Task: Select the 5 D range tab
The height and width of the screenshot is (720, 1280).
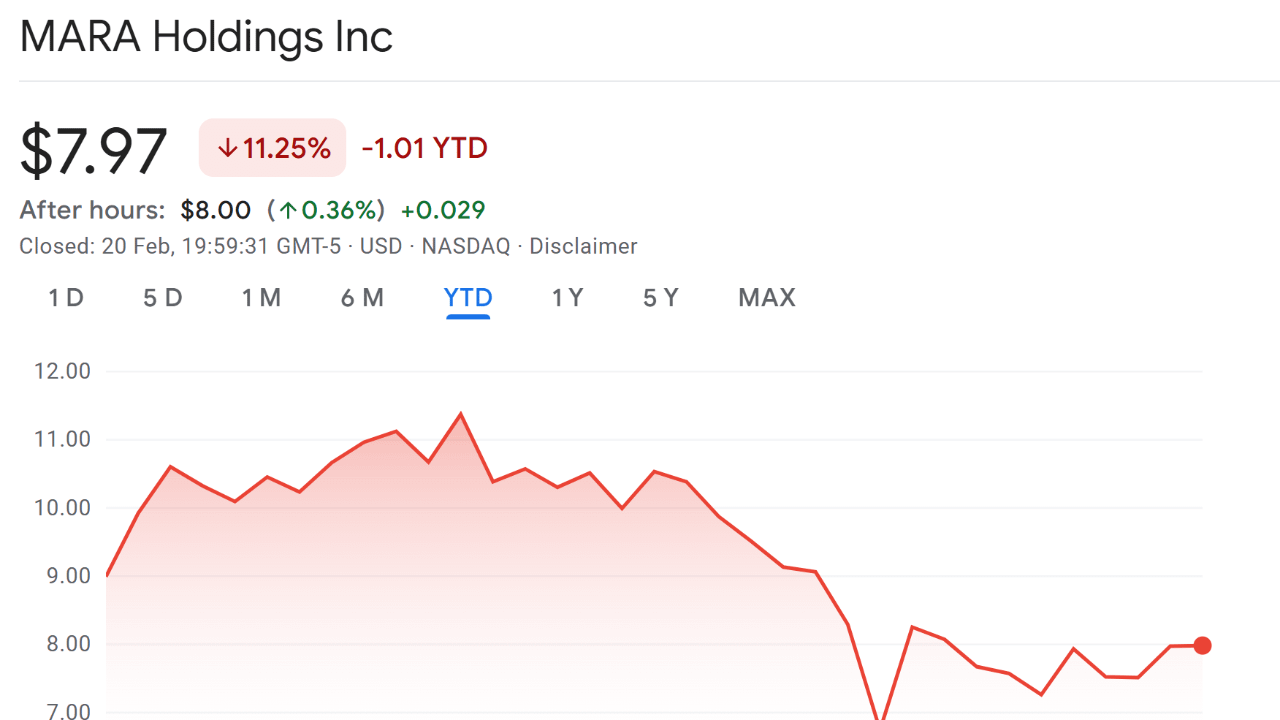Action: pyautogui.click(x=163, y=298)
